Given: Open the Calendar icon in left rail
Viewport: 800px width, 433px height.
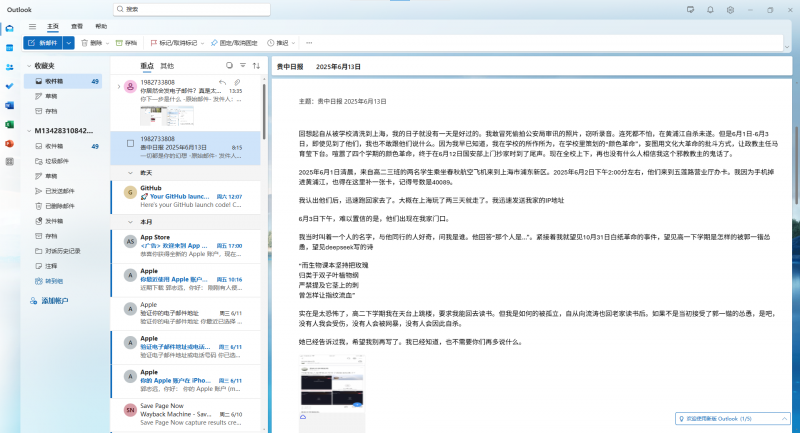Looking at the screenshot, I should coord(9,48).
